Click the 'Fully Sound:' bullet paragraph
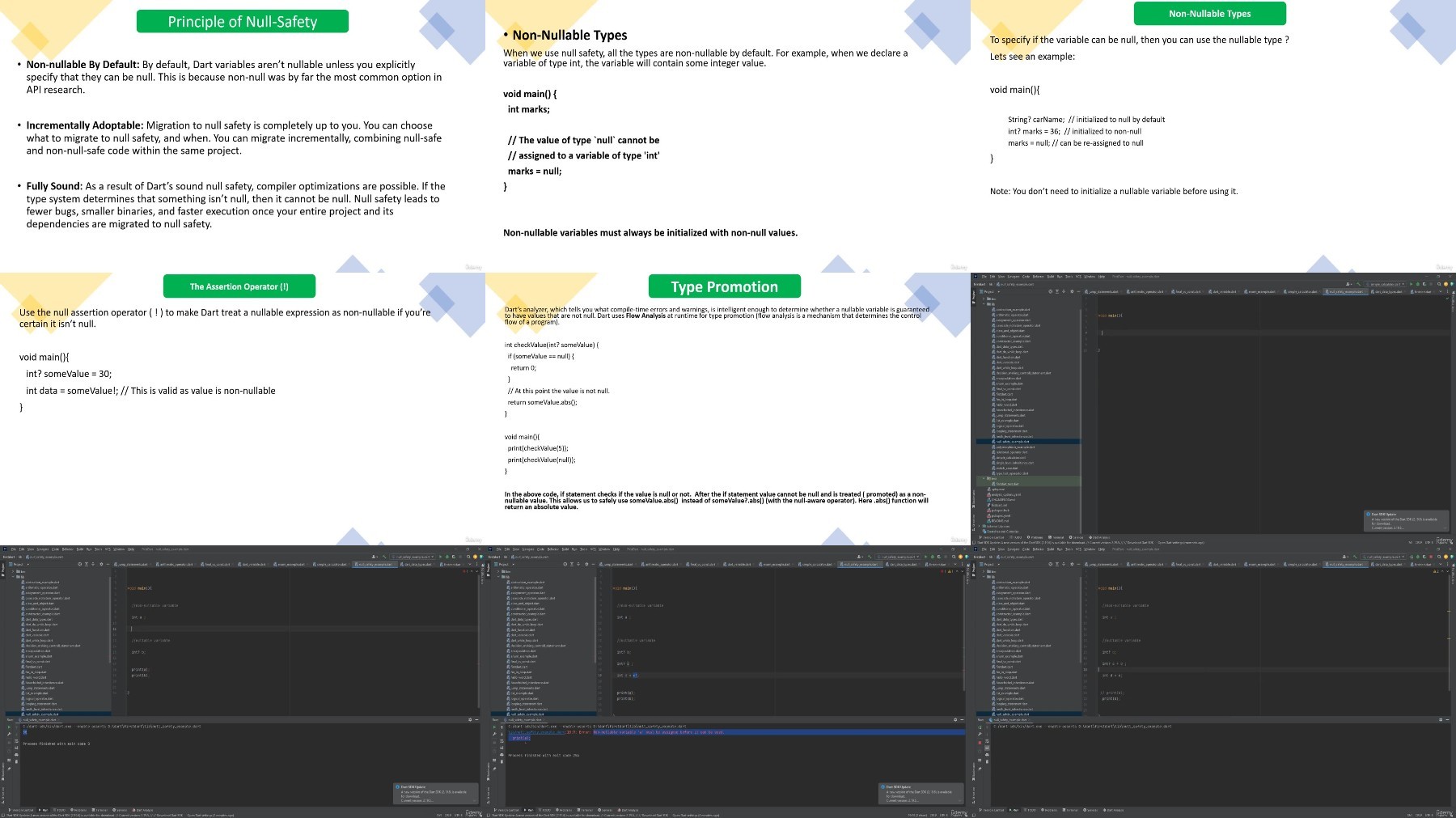 click(x=235, y=205)
